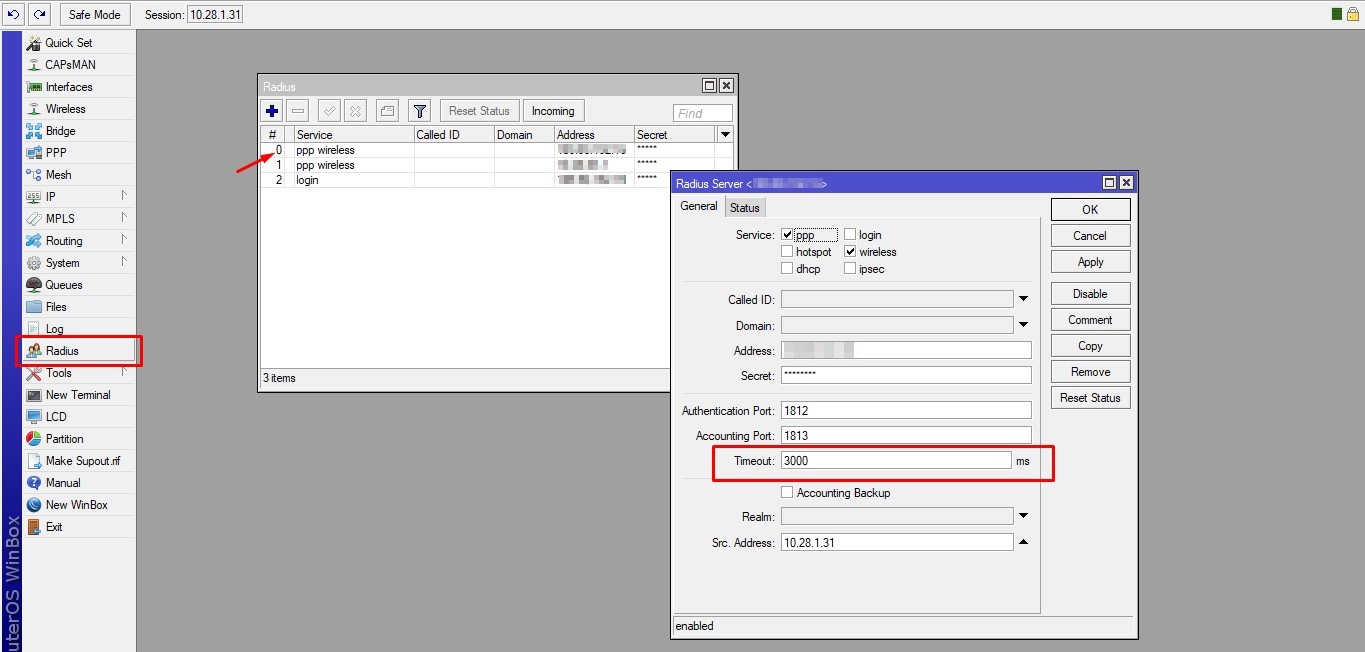Viewport: 1365px width, 652px height.
Task: Click the Timeout input field
Action: [x=896, y=460]
